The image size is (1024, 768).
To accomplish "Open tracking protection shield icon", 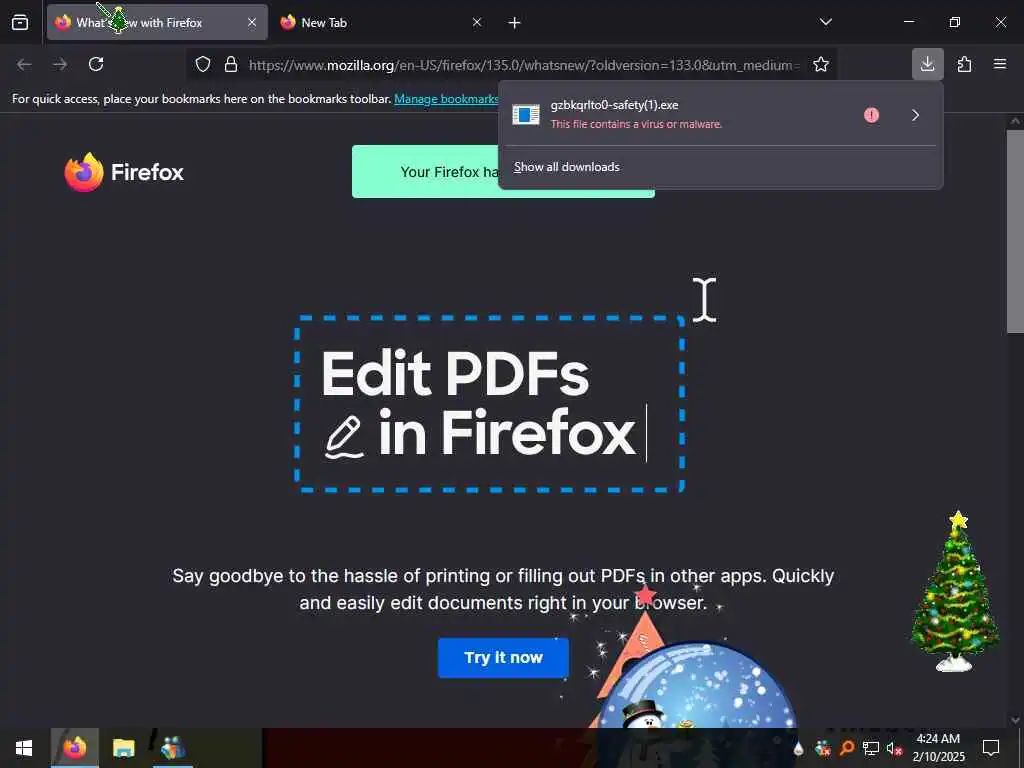I will tap(203, 64).
